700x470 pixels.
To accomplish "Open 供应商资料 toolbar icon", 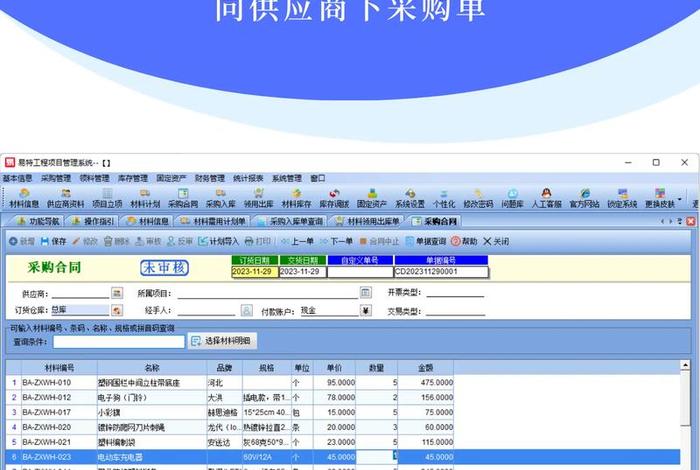I will click(66, 198).
